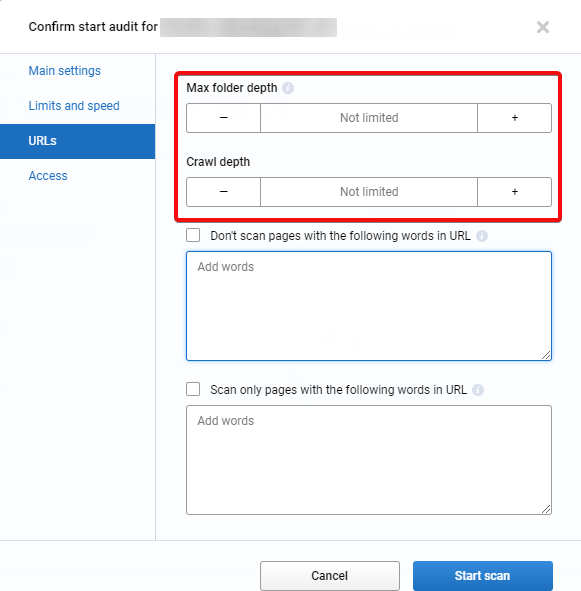Open the Main settings tab
581x591 pixels.
pos(64,70)
